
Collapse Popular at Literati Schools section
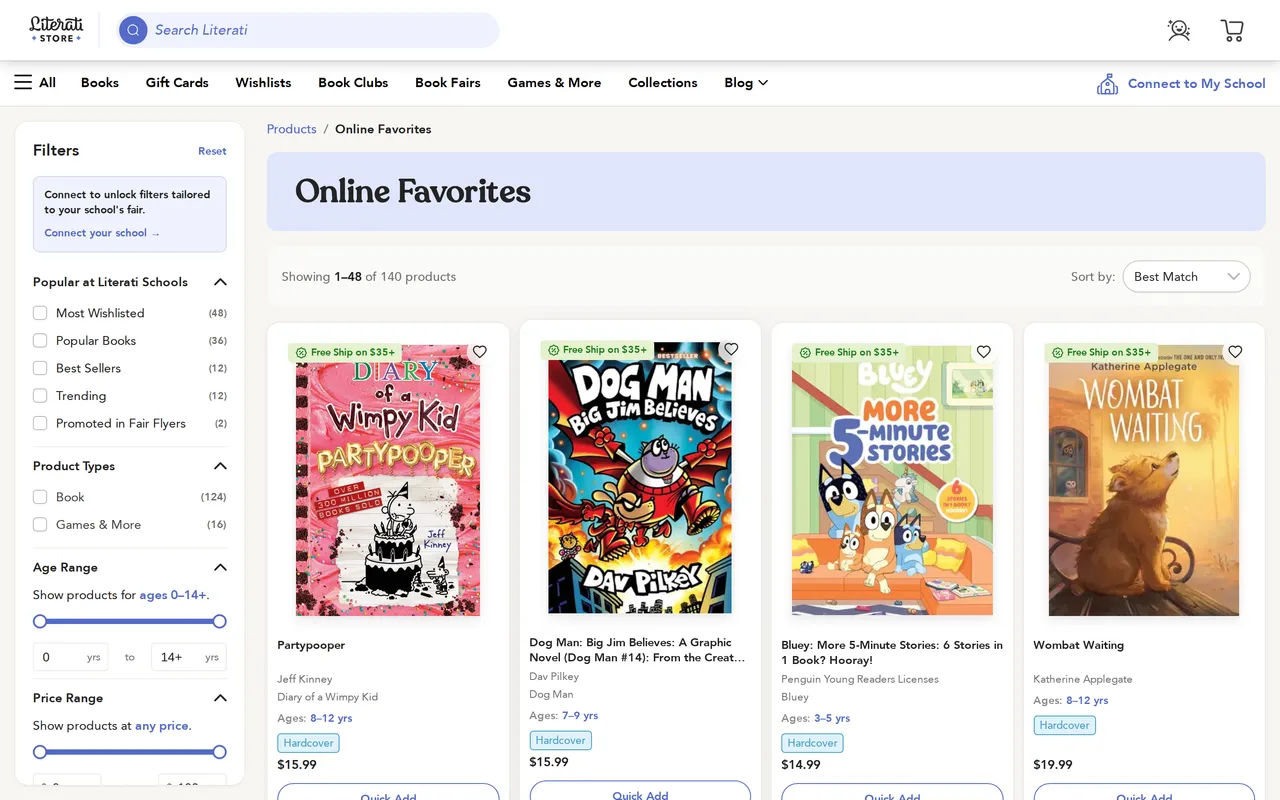(x=220, y=282)
